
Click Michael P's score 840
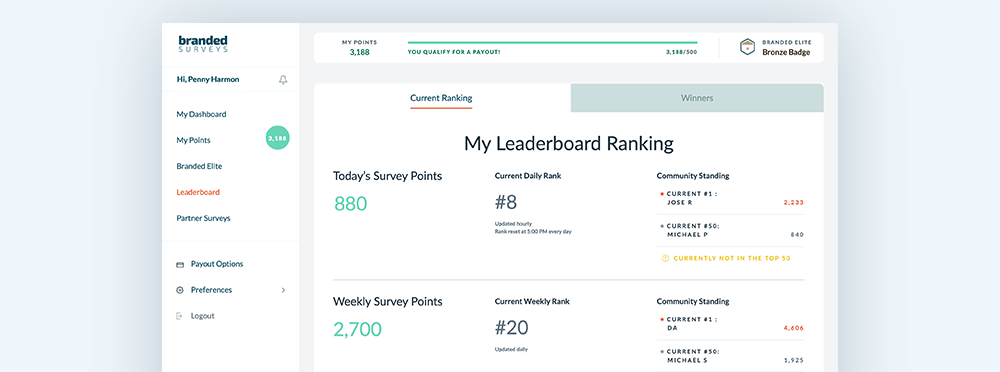(x=797, y=235)
